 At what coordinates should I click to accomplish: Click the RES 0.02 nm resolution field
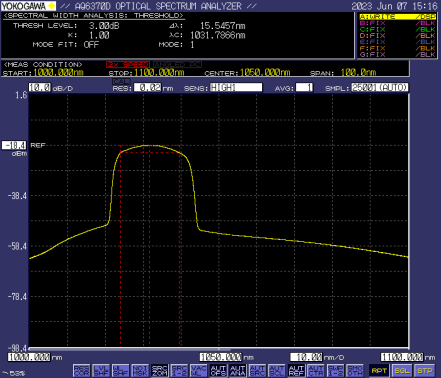click(x=148, y=88)
